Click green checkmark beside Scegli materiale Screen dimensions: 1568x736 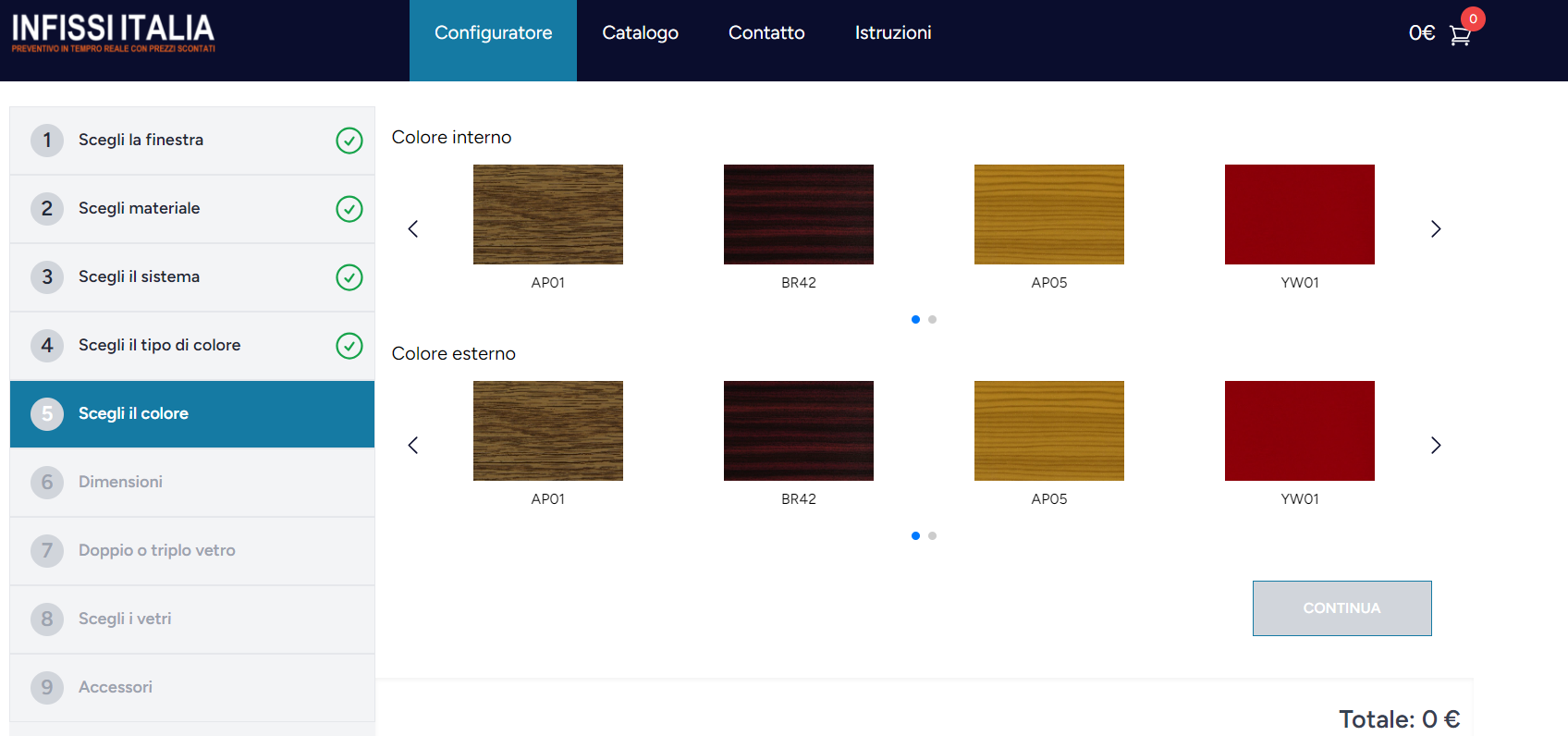pos(349,209)
